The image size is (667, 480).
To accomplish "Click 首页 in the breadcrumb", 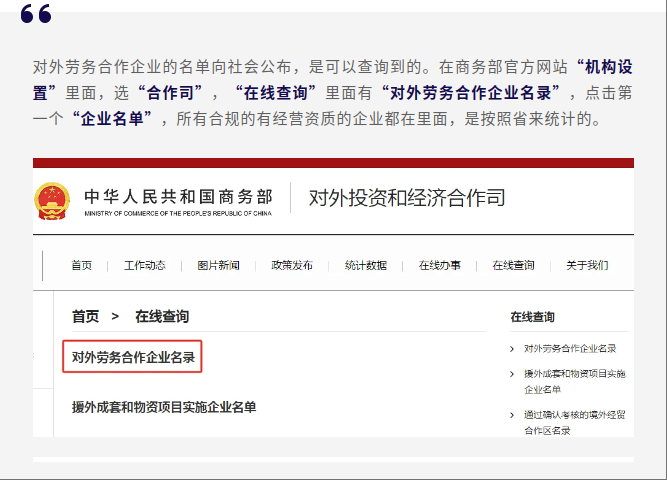I will 86,317.
